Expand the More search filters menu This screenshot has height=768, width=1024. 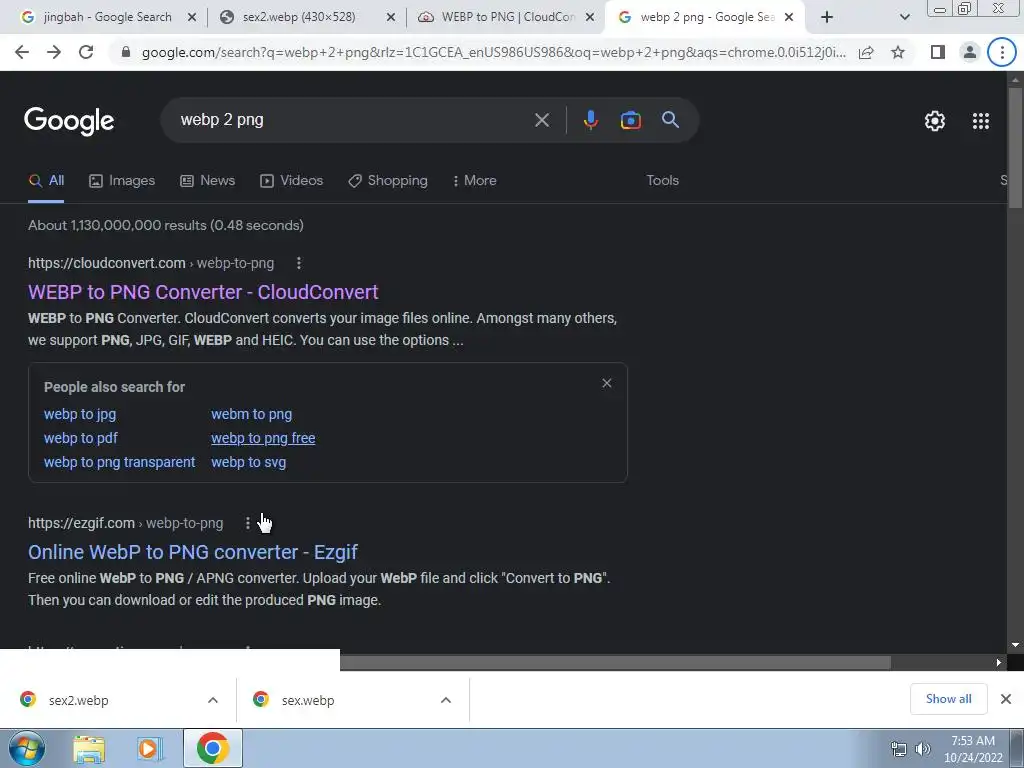point(475,181)
